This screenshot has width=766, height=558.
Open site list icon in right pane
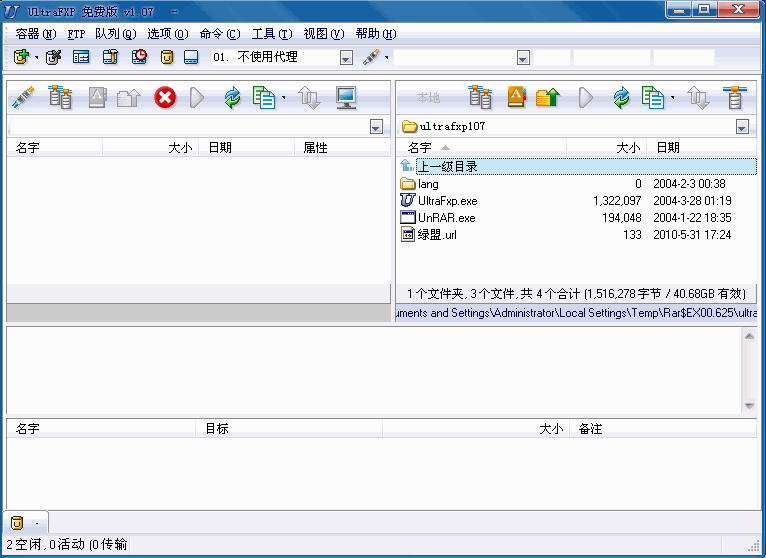(x=480, y=97)
